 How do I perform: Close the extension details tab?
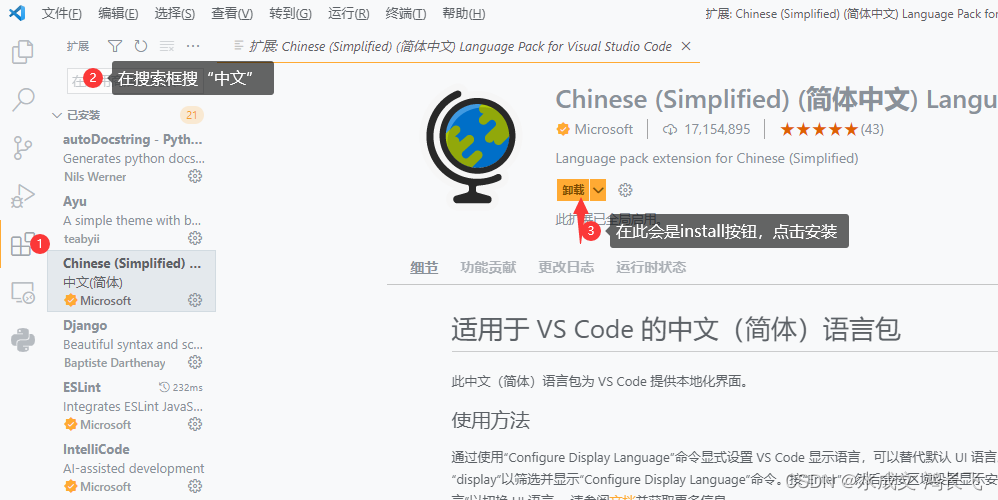pyautogui.click(x=685, y=46)
